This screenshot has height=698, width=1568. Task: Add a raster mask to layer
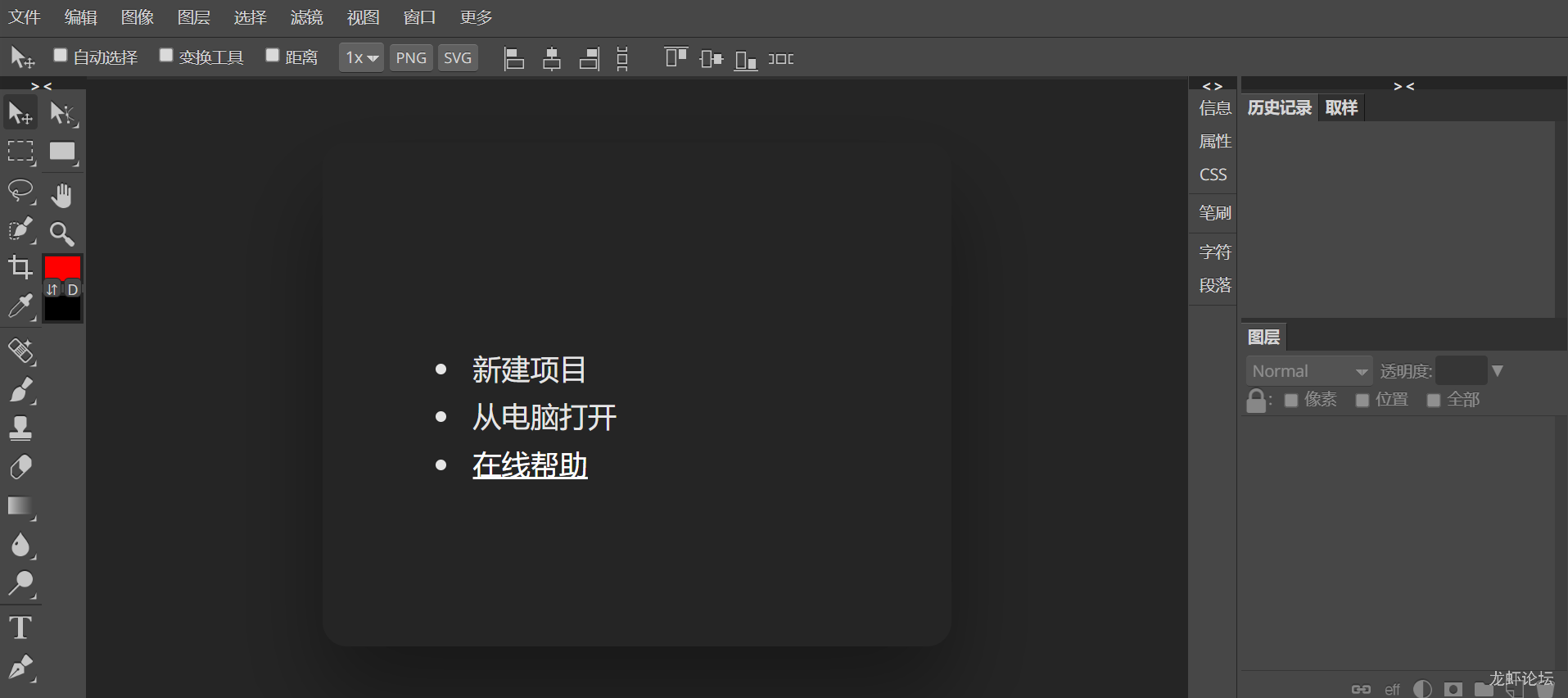click(1453, 689)
